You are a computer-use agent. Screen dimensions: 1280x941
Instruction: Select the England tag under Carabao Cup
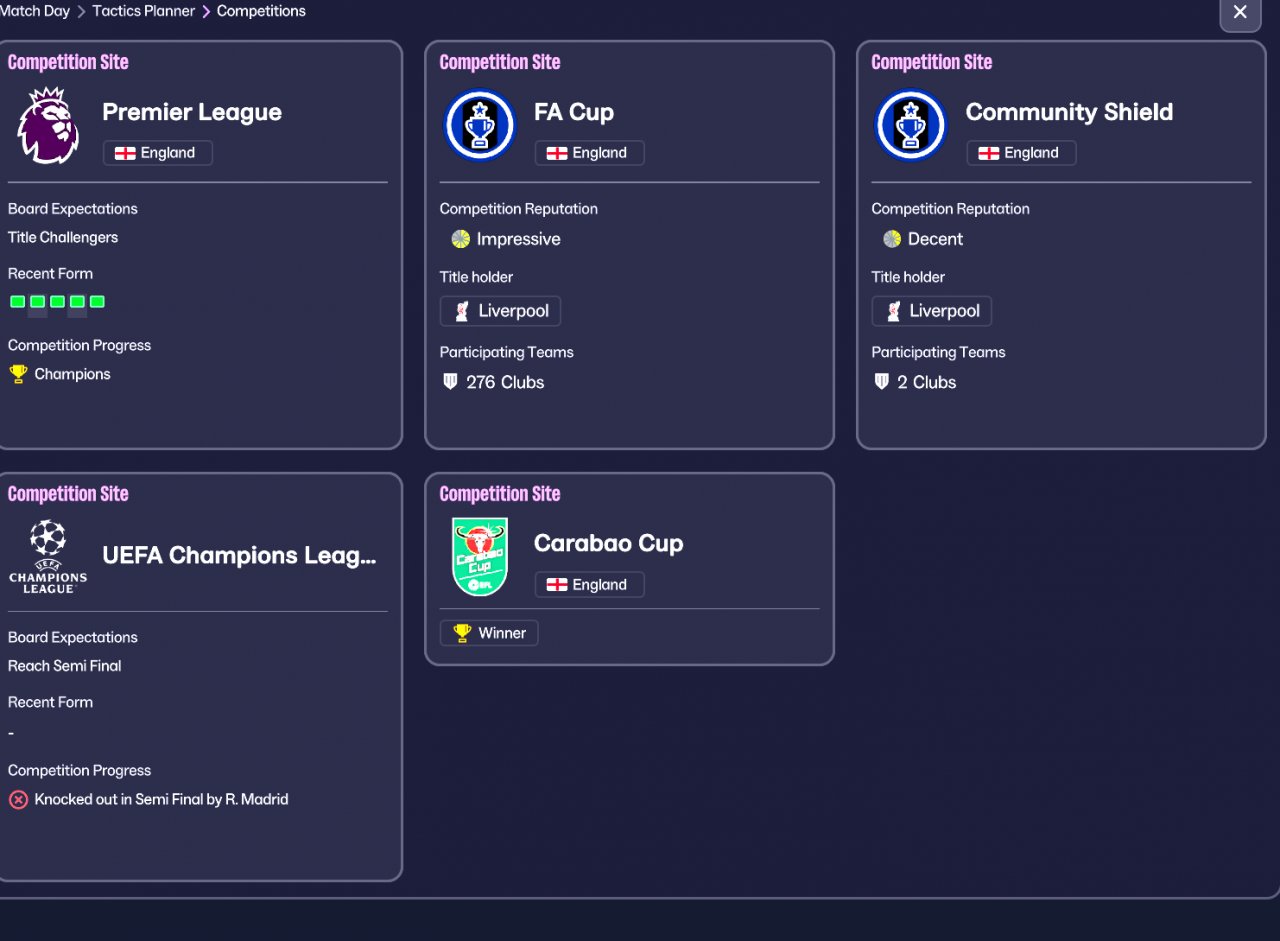pyautogui.click(x=590, y=585)
